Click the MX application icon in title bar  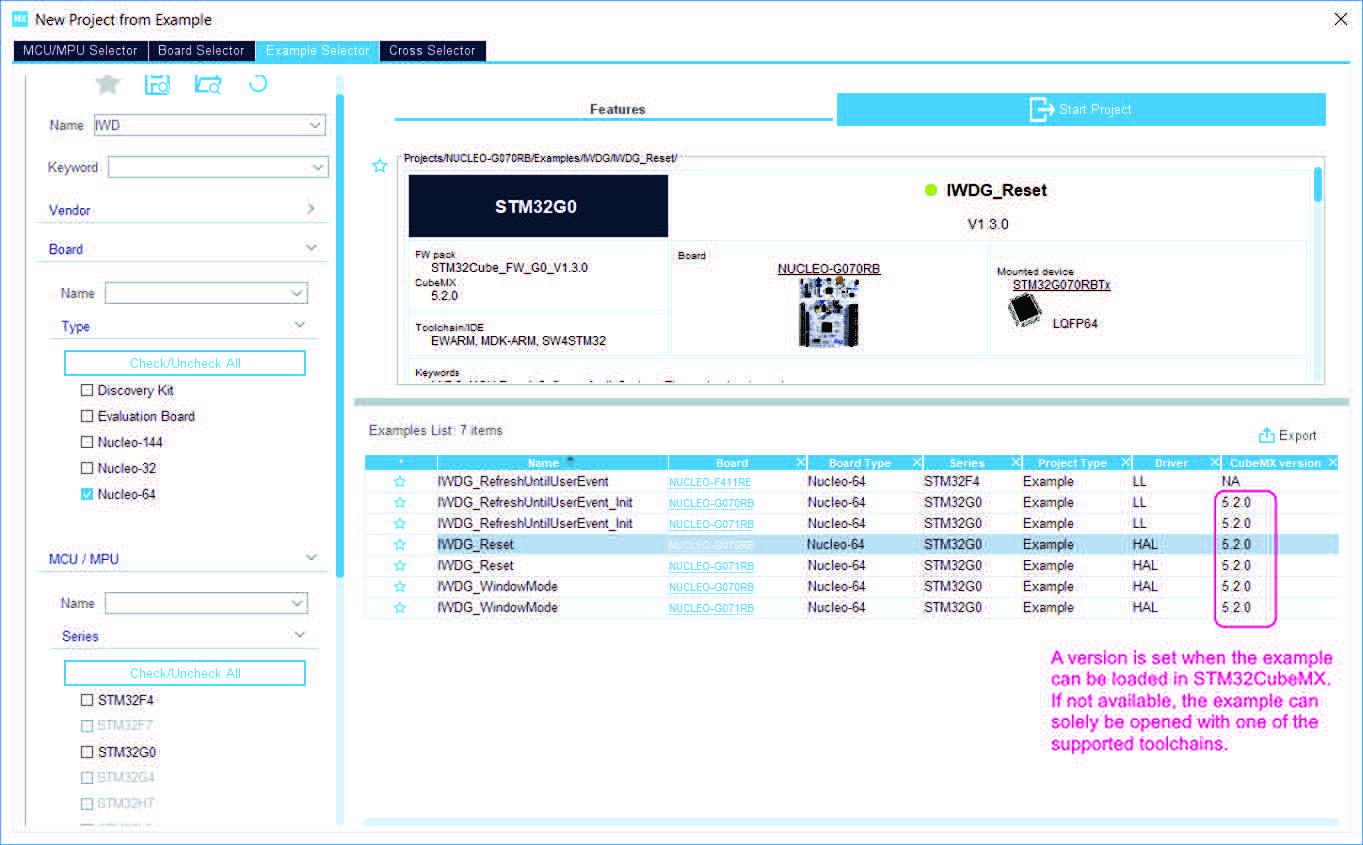click(x=20, y=19)
